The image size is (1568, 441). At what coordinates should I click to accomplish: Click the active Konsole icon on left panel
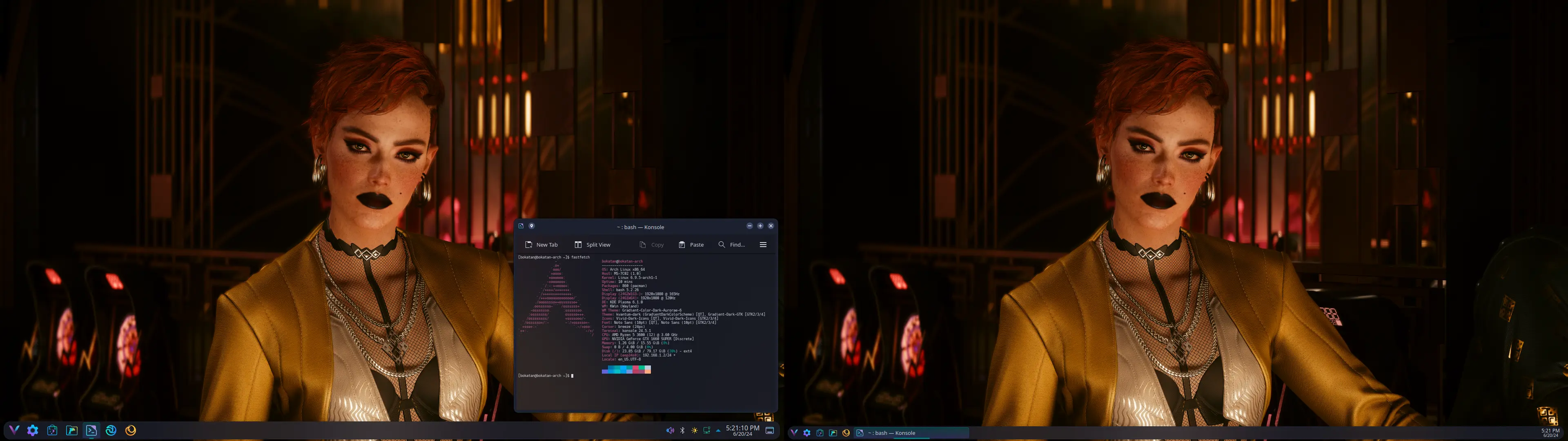tap(91, 430)
